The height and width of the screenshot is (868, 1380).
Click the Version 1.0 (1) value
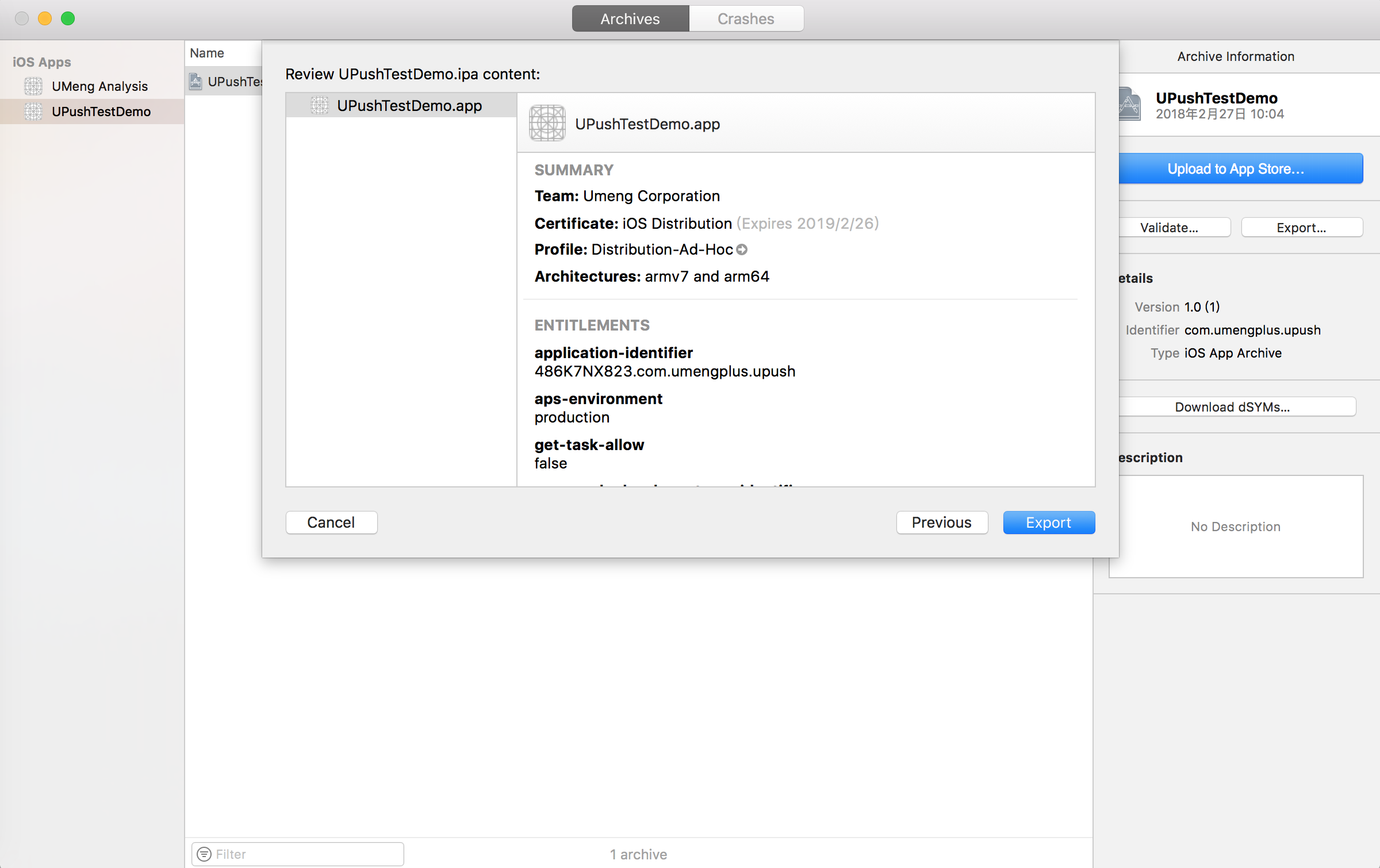[1202, 307]
